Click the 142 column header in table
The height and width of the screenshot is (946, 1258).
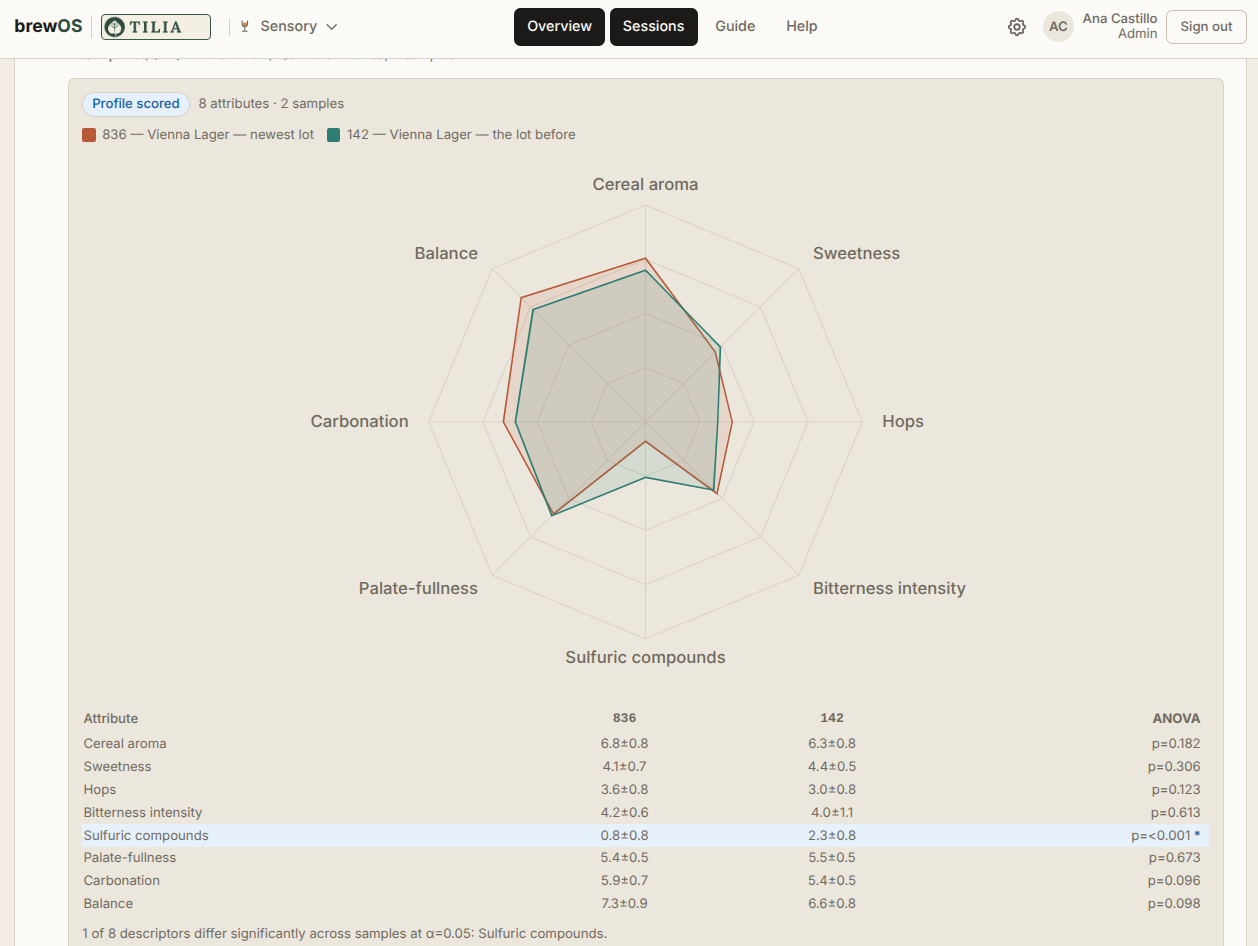[x=831, y=718]
